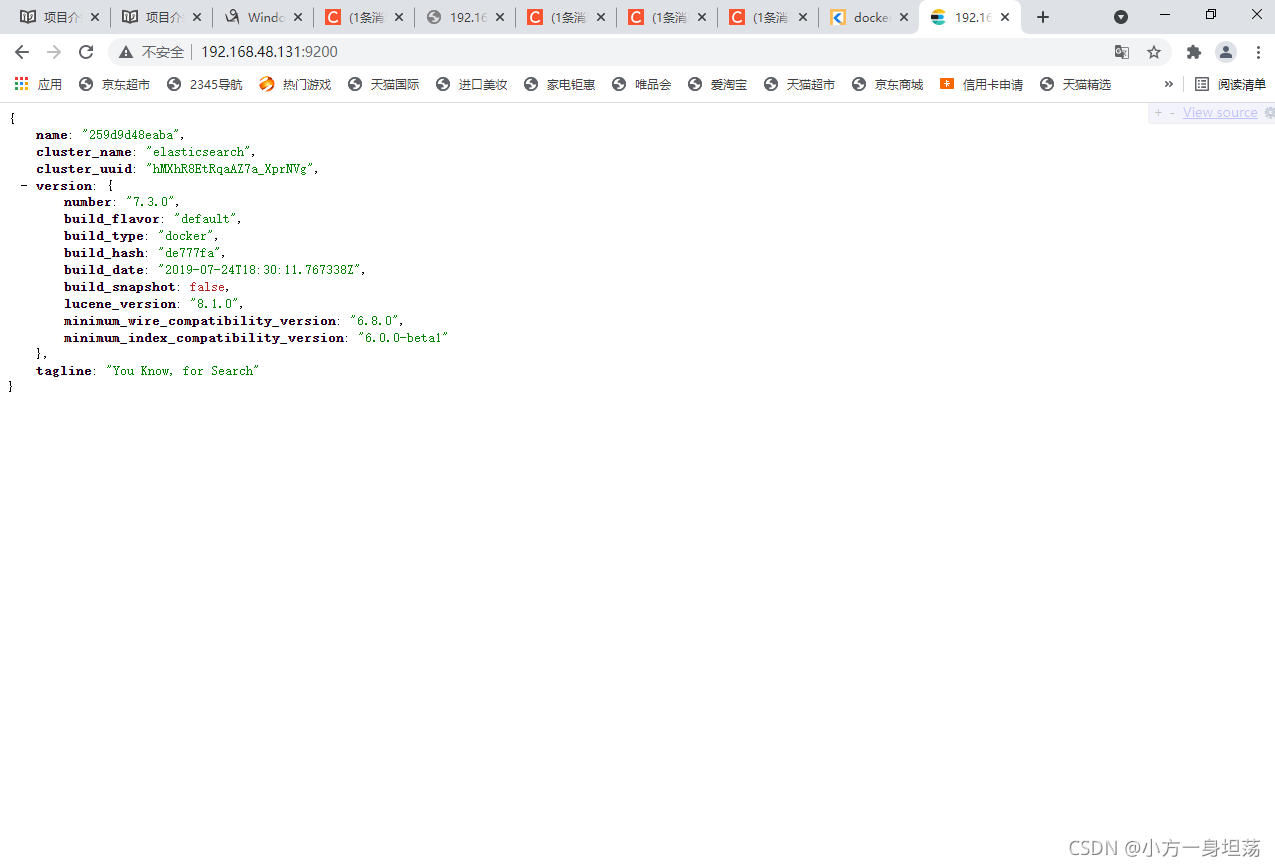Open the Chrome three-dot menu
1275x867 pixels.
click(x=1258, y=52)
